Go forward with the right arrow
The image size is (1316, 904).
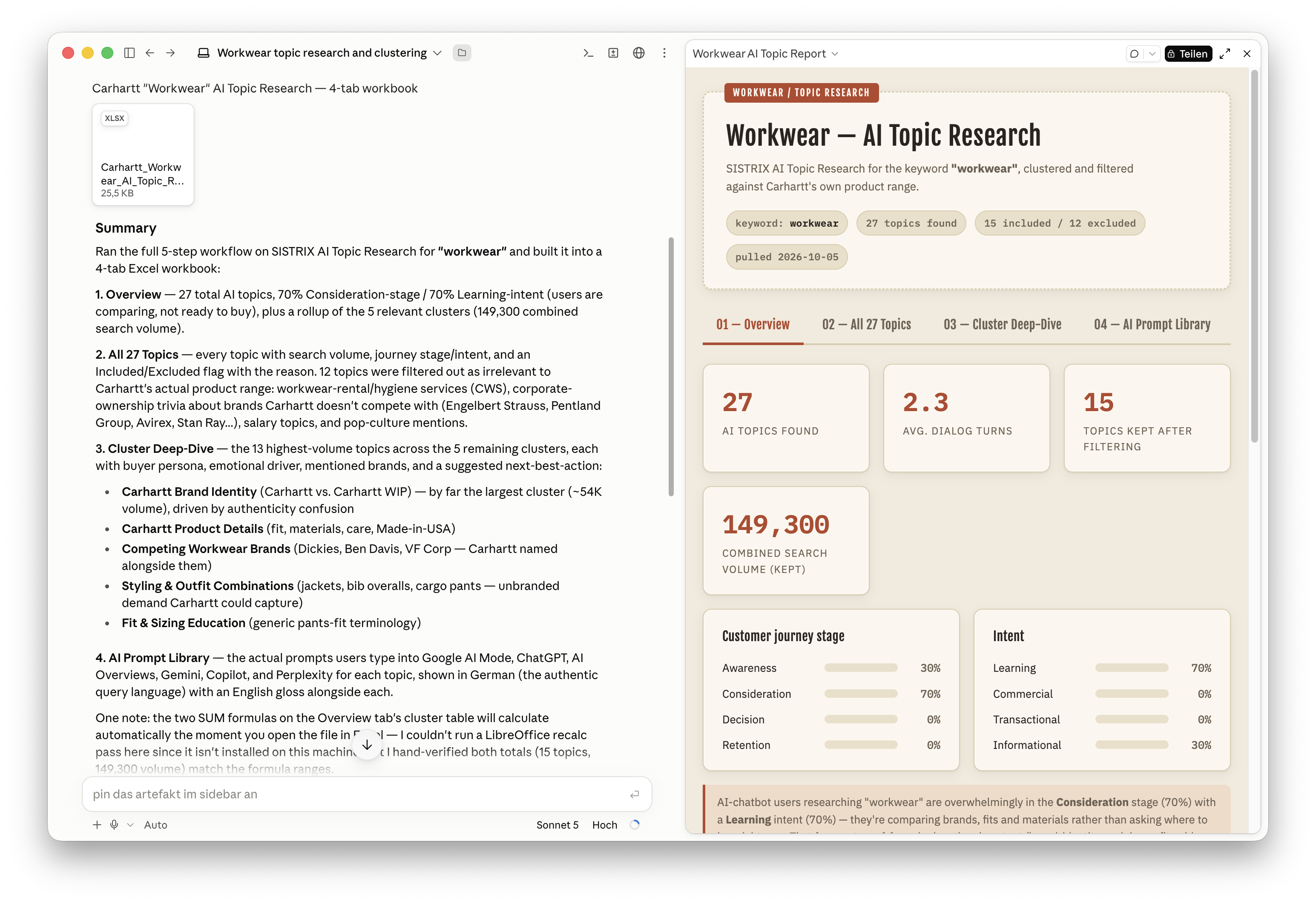170,53
